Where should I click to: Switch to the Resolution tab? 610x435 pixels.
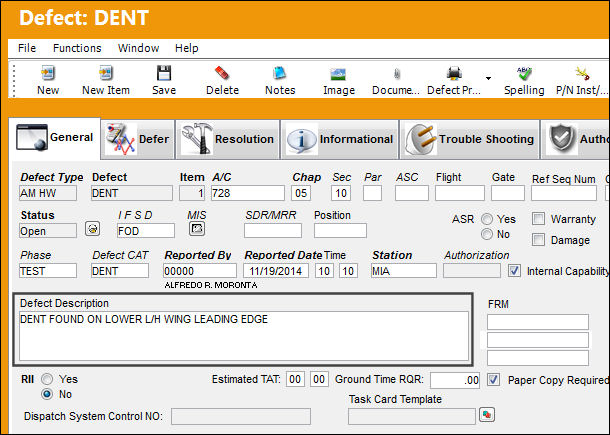pyautogui.click(x=228, y=139)
